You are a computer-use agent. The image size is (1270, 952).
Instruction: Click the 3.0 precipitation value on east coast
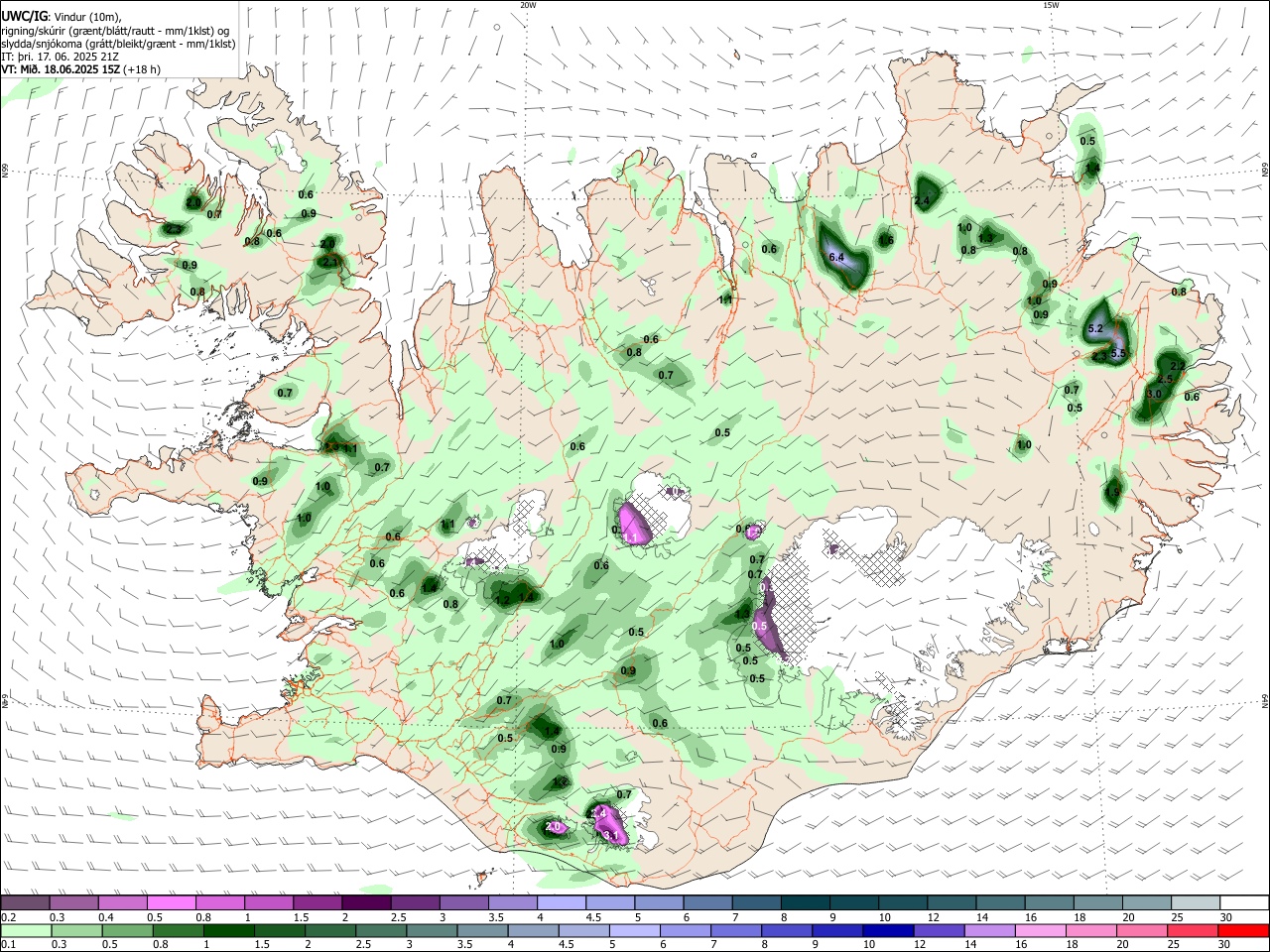1154,394
